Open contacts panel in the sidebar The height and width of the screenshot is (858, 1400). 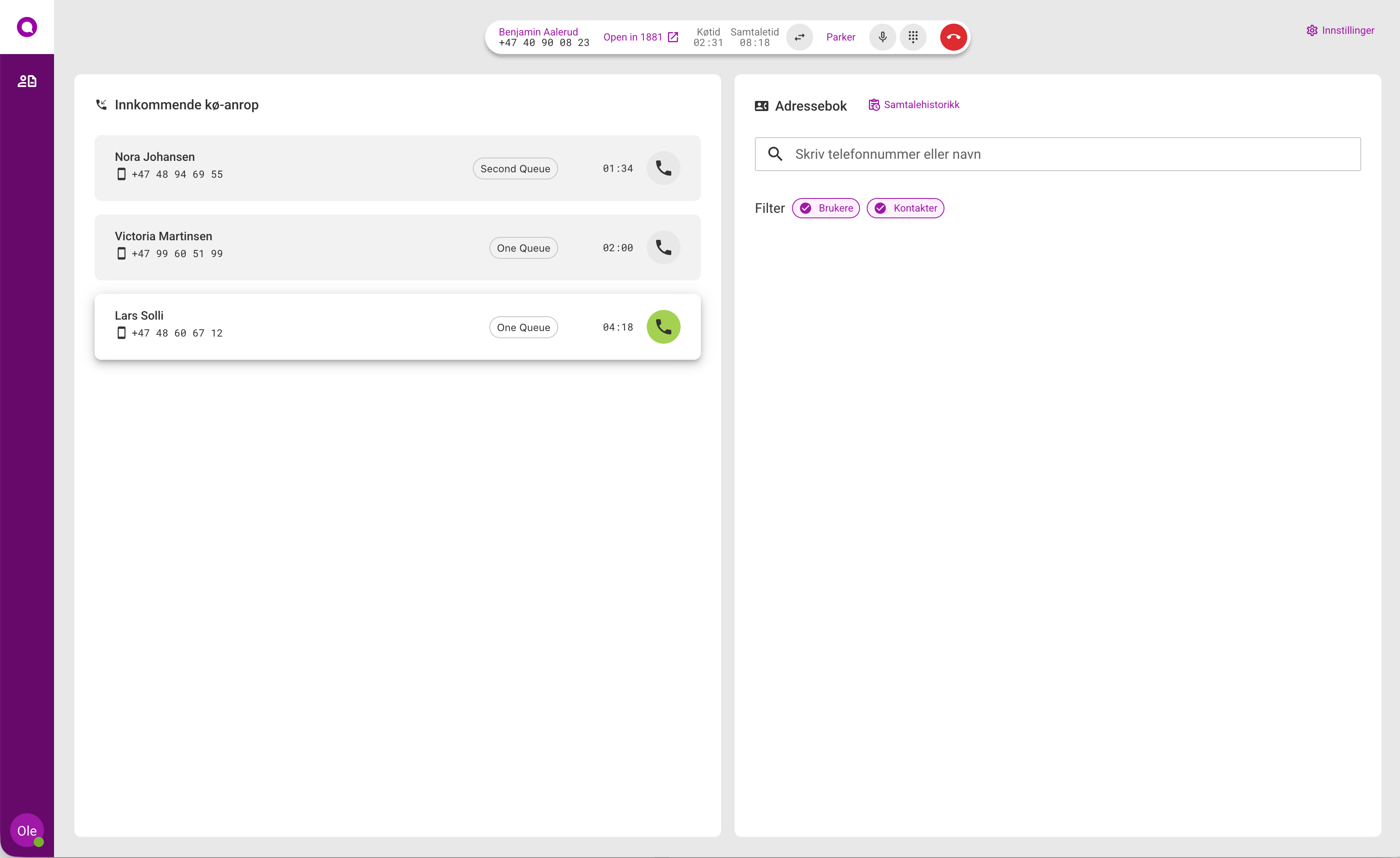[x=27, y=81]
